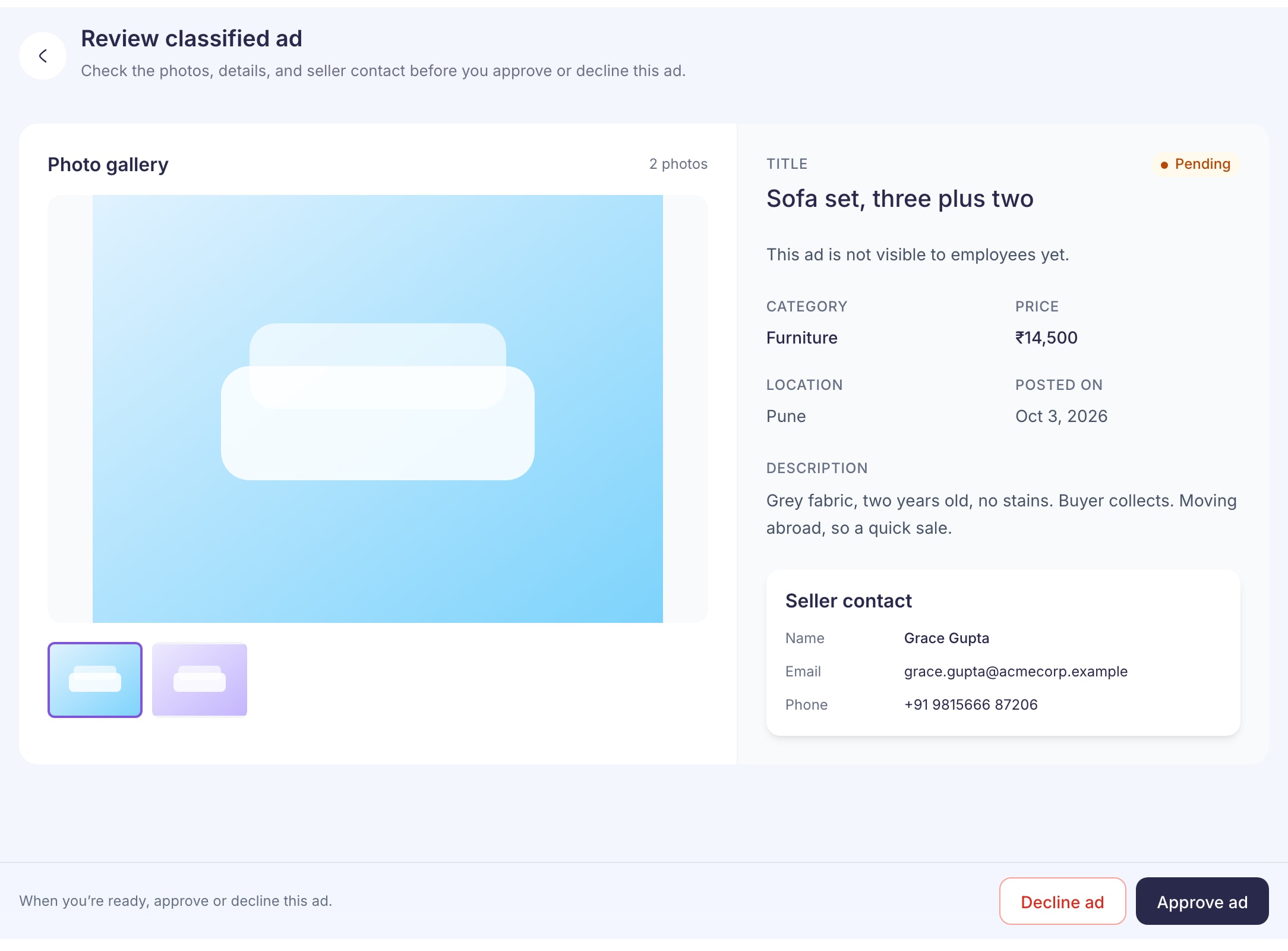Click the footer 'When you're ready' hint
Screen dimensions: 1288x951
pos(176,901)
